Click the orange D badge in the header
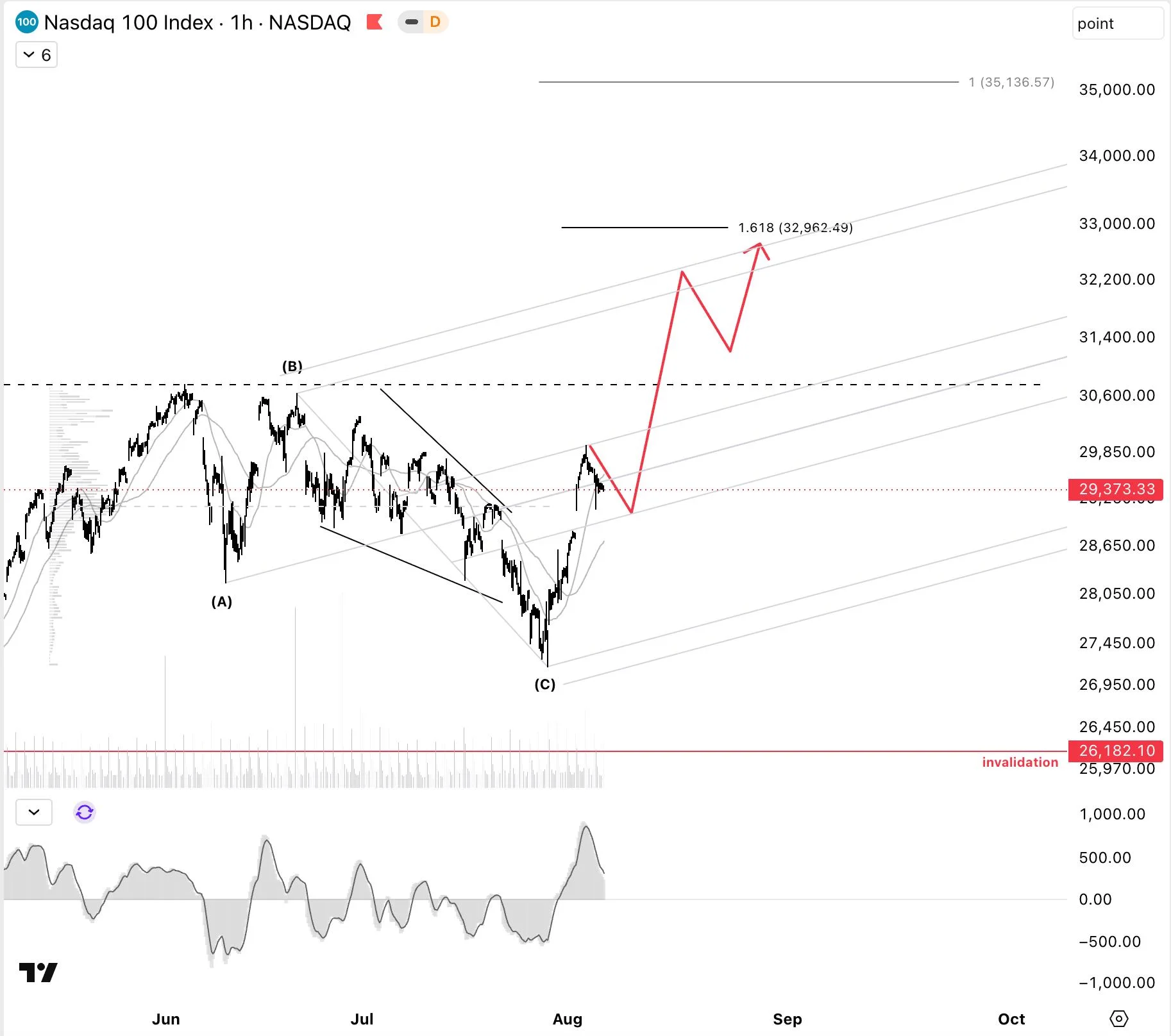 tap(435, 22)
